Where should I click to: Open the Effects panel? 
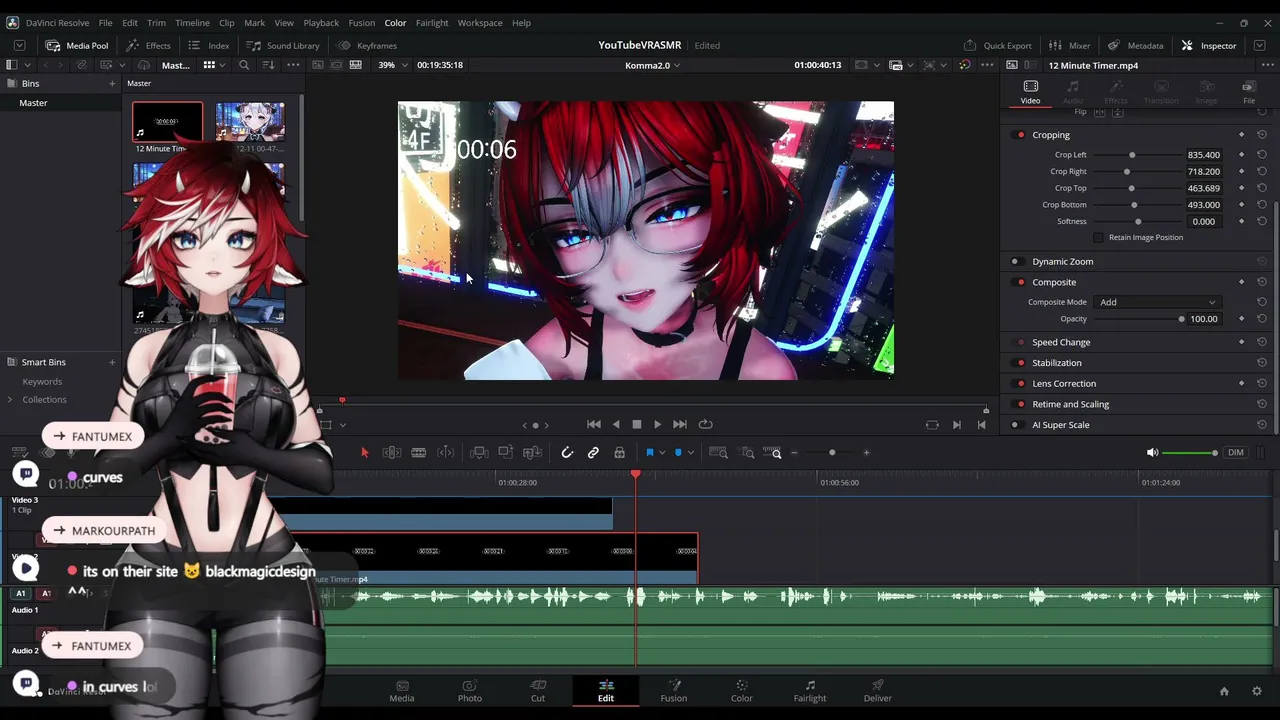click(x=148, y=45)
